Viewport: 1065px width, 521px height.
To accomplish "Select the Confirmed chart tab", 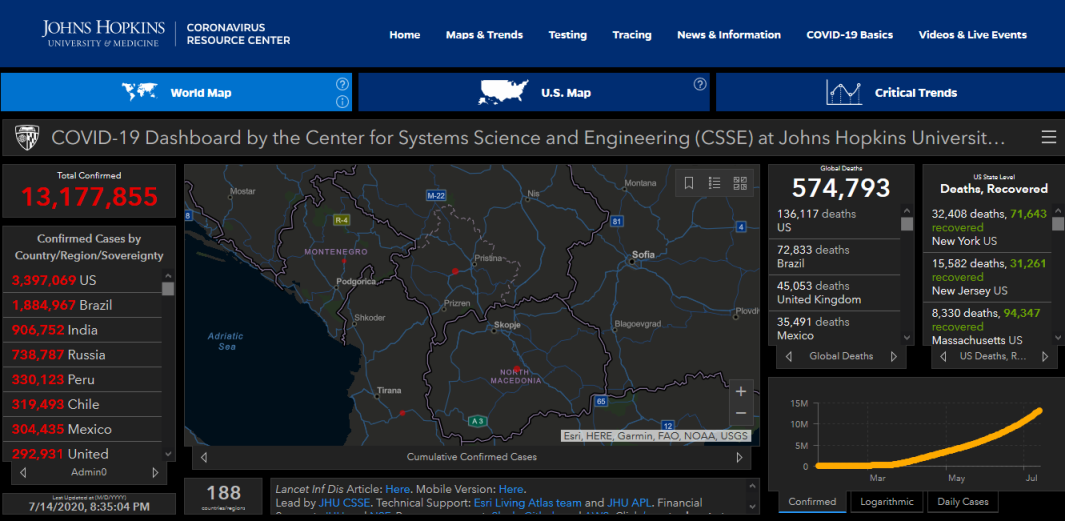I will coord(812,502).
